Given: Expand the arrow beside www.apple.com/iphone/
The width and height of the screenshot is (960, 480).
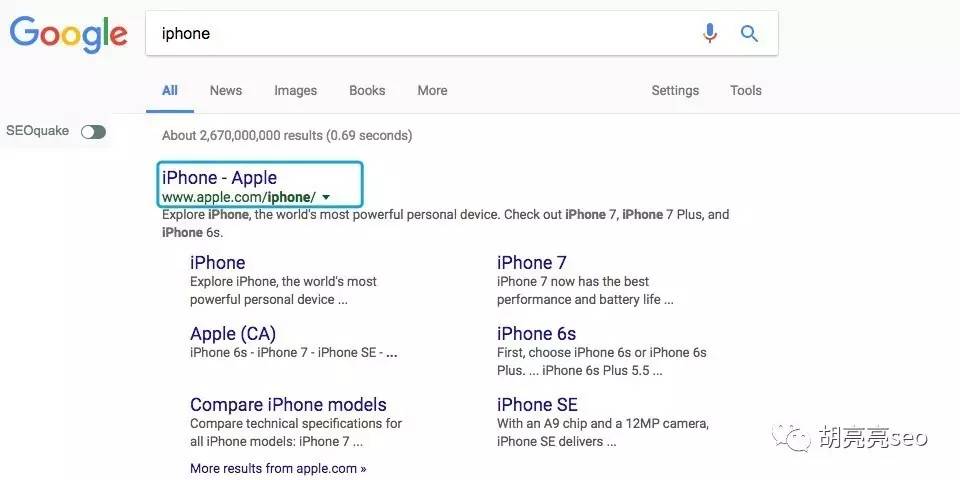Looking at the screenshot, I should point(326,197).
